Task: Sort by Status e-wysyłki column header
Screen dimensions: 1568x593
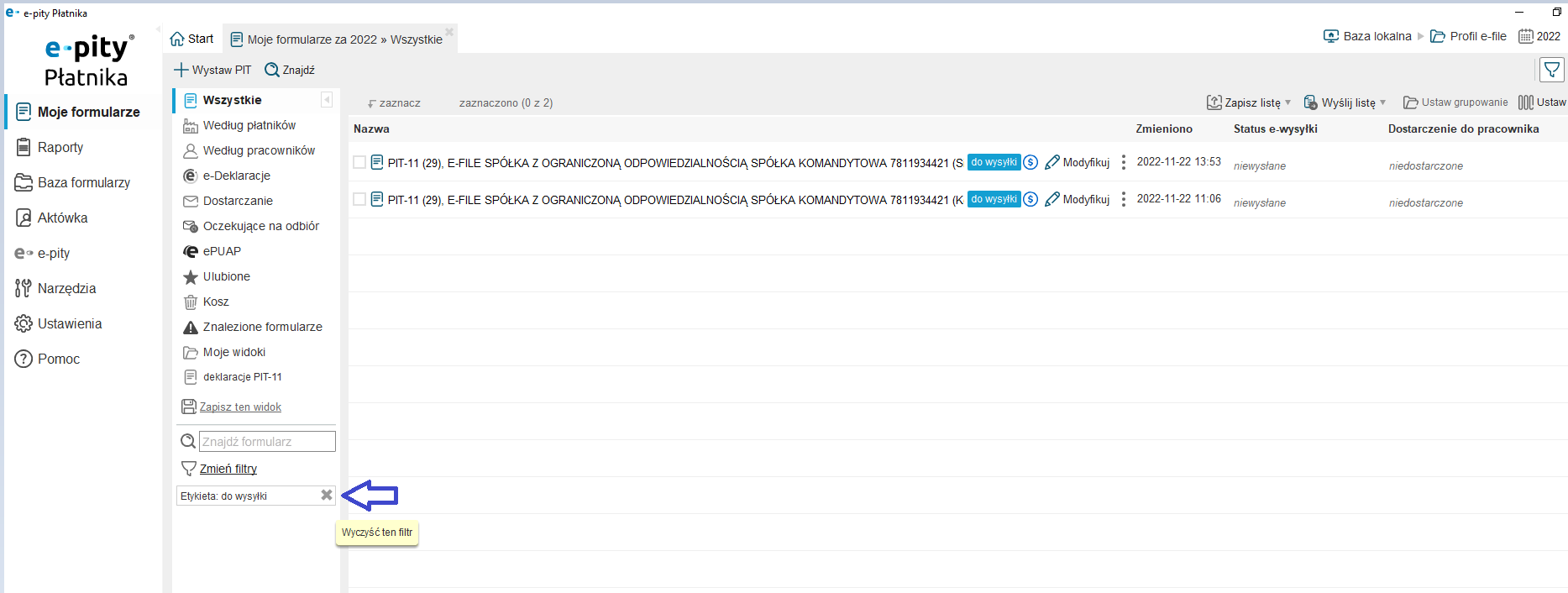Action: [1276, 129]
